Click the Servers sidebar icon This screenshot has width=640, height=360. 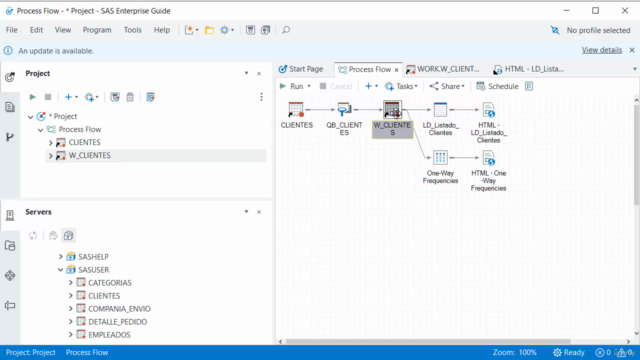[x=10, y=215]
